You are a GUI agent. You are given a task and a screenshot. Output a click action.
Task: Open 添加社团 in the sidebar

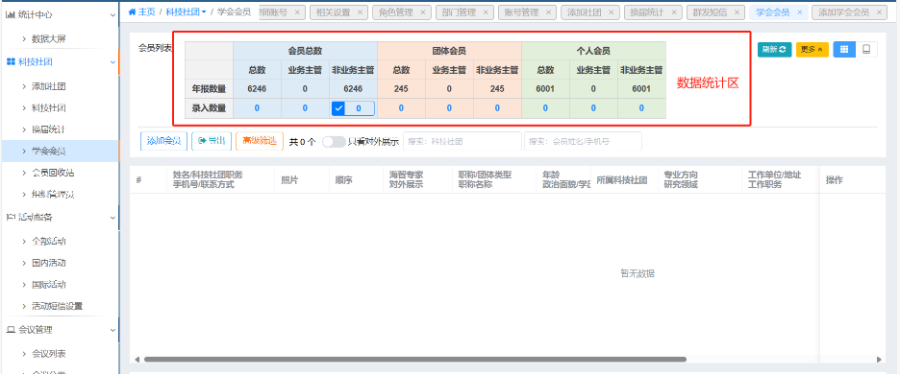click(49, 87)
